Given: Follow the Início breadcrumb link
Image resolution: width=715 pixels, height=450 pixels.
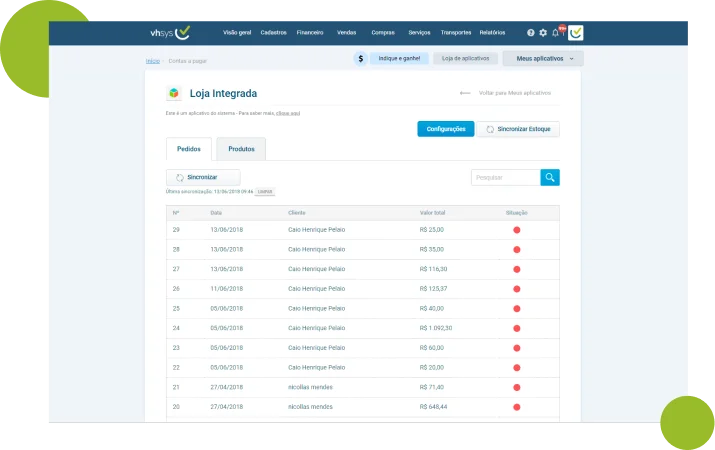Looking at the screenshot, I should pos(153,61).
